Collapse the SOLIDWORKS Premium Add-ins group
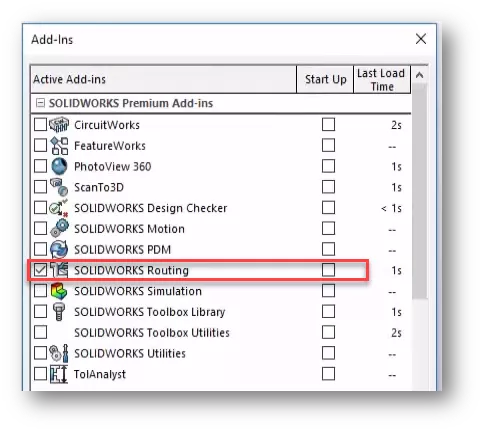This screenshot has width=484, height=433. [x=40, y=103]
